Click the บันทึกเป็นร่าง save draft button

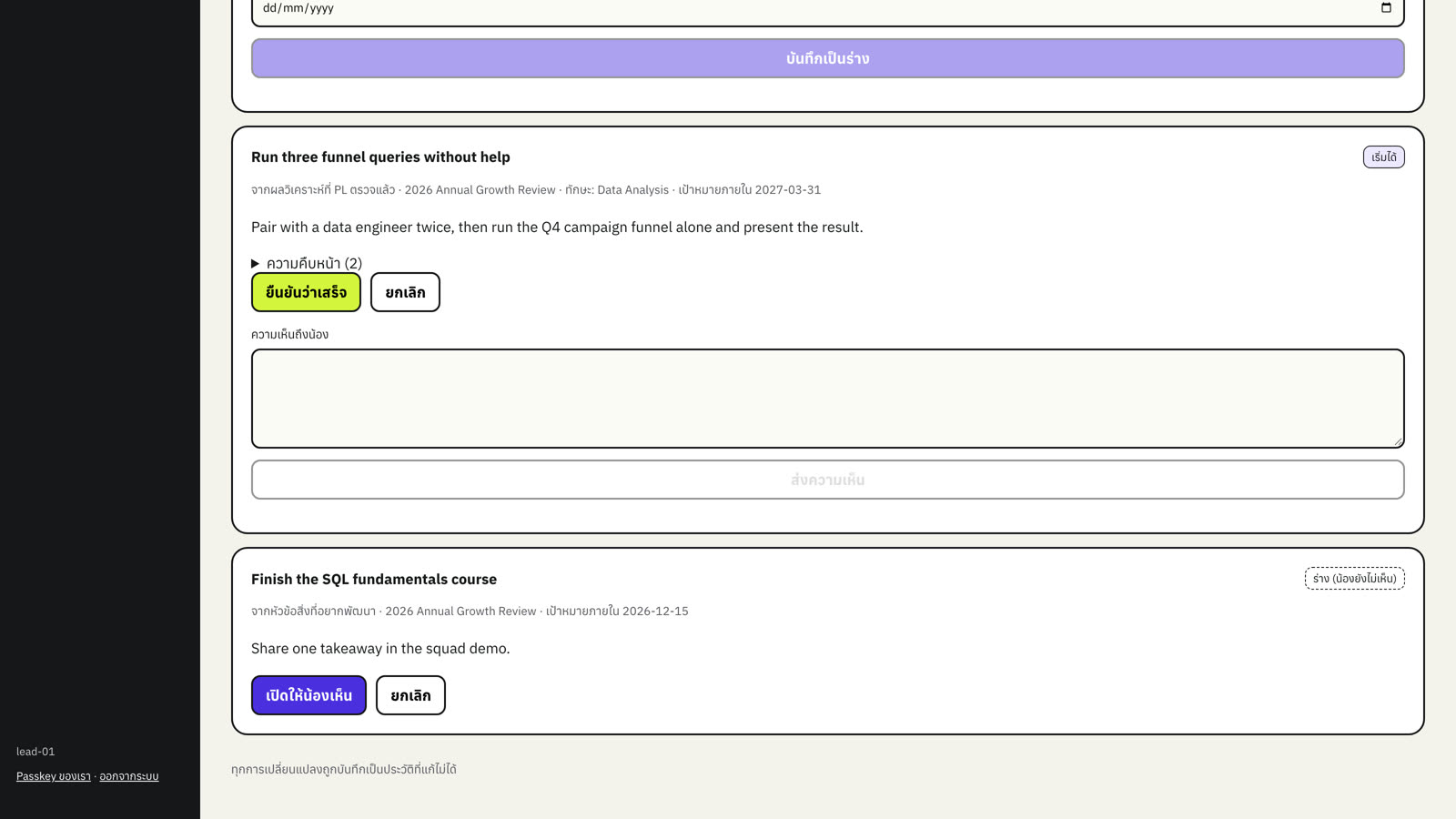[827, 58]
